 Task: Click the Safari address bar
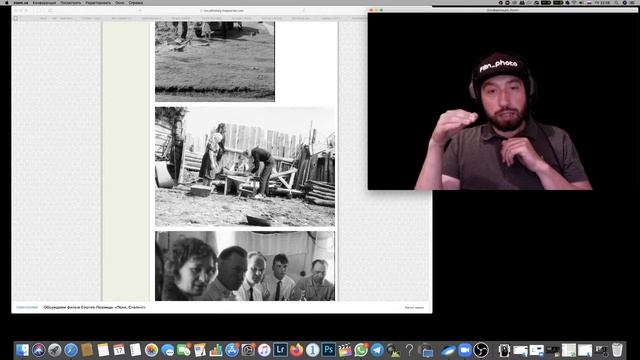click(222, 11)
